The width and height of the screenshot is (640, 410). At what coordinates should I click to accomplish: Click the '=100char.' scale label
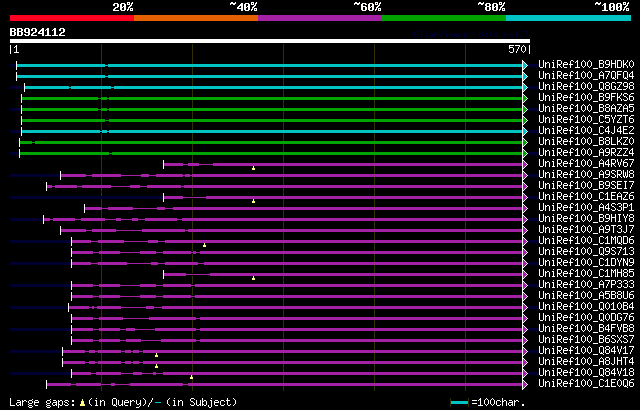pyautogui.click(x=498, y=402)
